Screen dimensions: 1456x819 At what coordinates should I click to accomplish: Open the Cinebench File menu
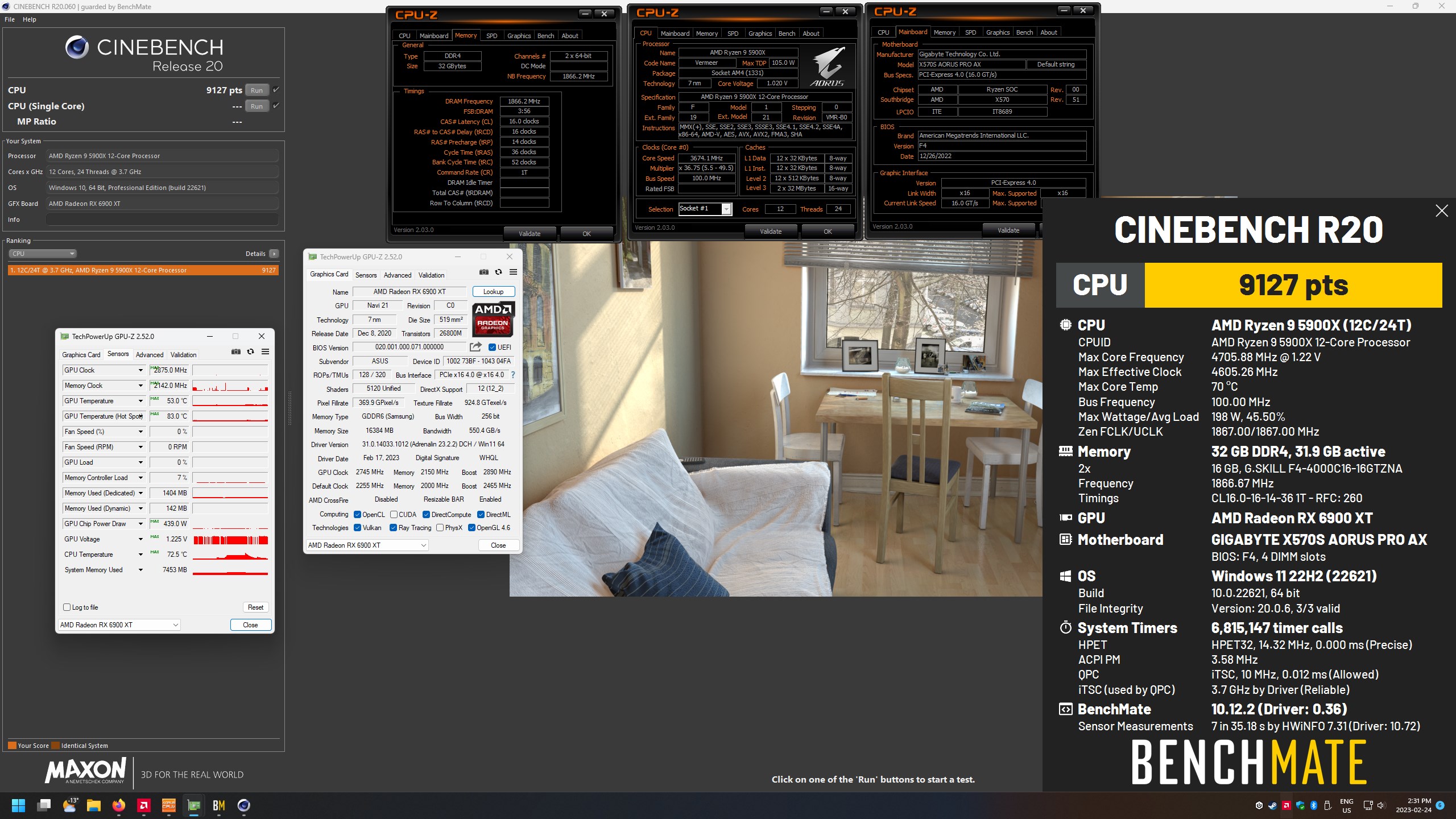coord(10,19)
